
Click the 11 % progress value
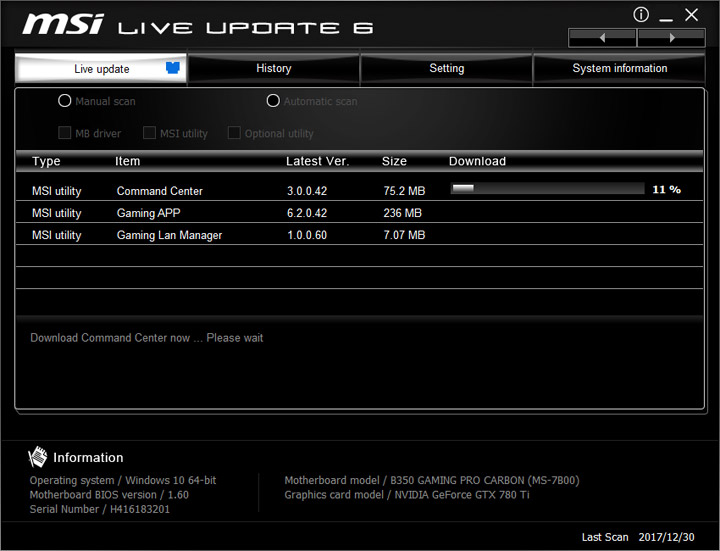point(667,189)
